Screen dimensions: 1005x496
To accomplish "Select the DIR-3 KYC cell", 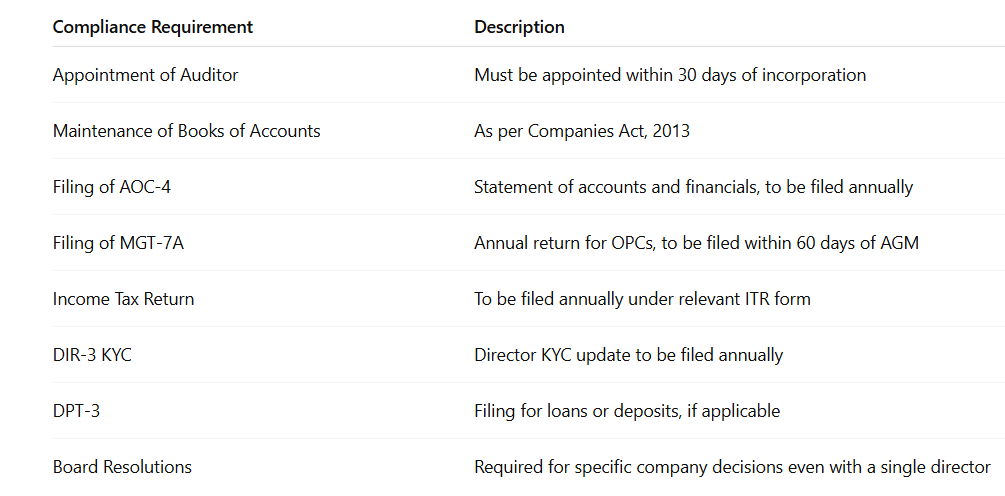I will coord(92,355).
